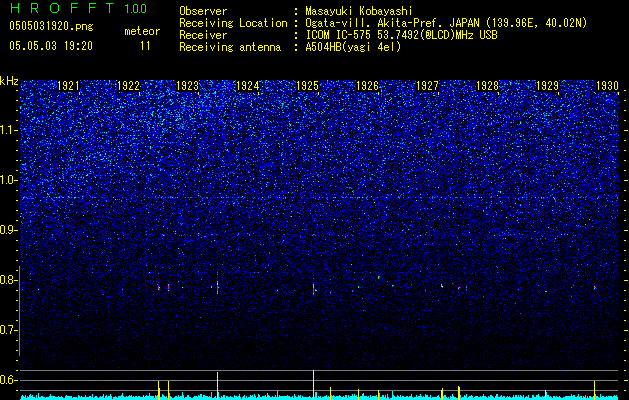Click the 0.6 kHz axis tick label

[x=8, y=380]
